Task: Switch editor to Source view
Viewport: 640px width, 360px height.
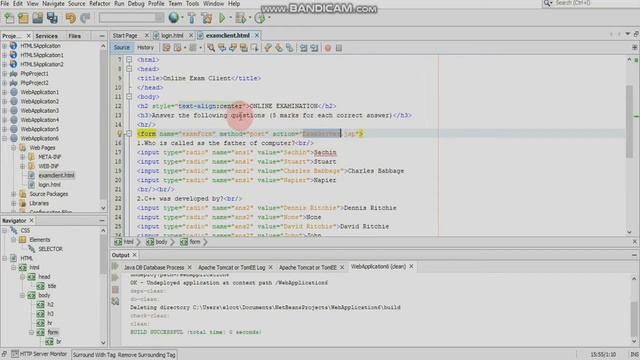Action: pyautogui.click(x=122, y=47)
